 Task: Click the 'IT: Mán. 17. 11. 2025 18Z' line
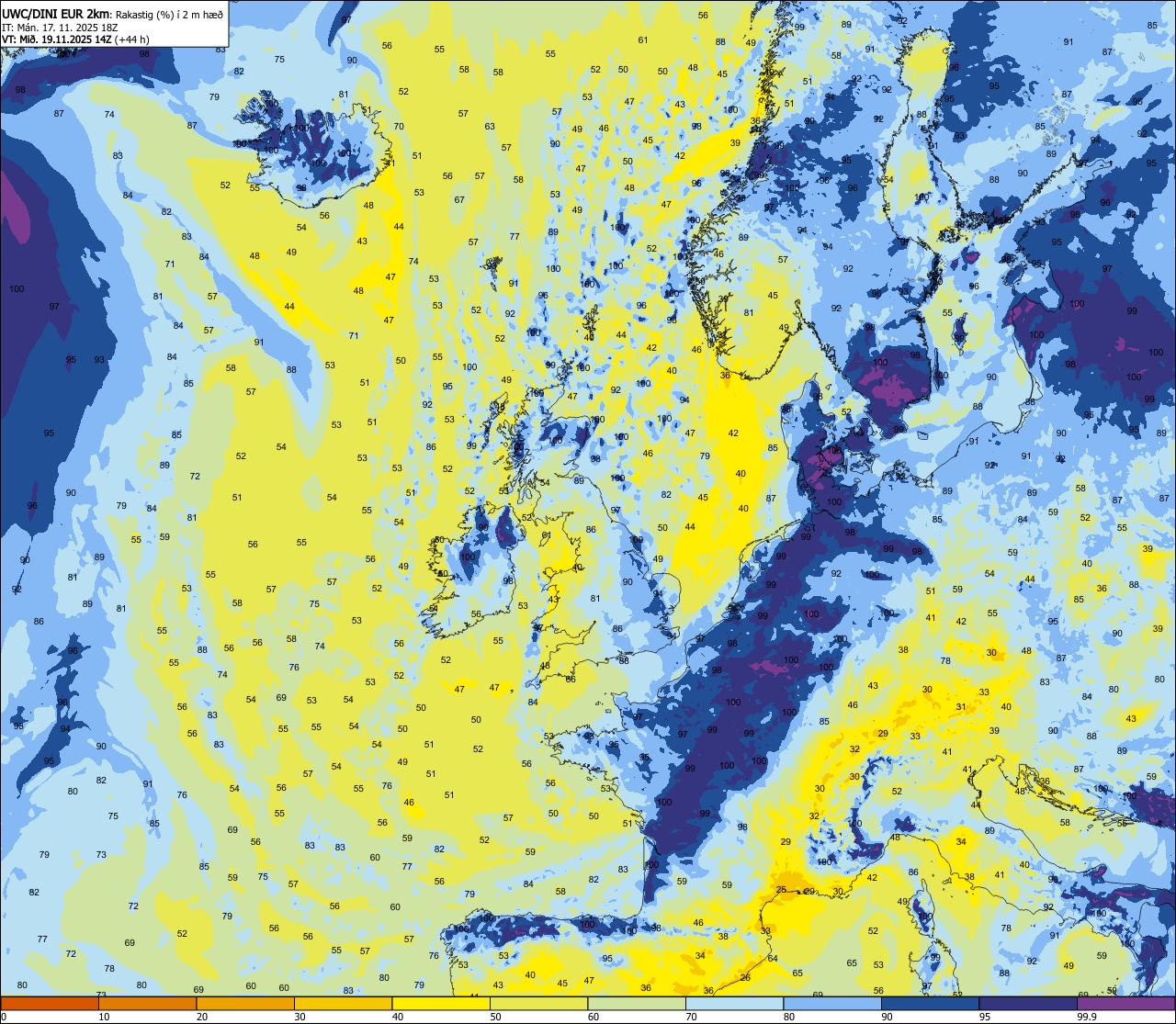[x=60, y=27]
